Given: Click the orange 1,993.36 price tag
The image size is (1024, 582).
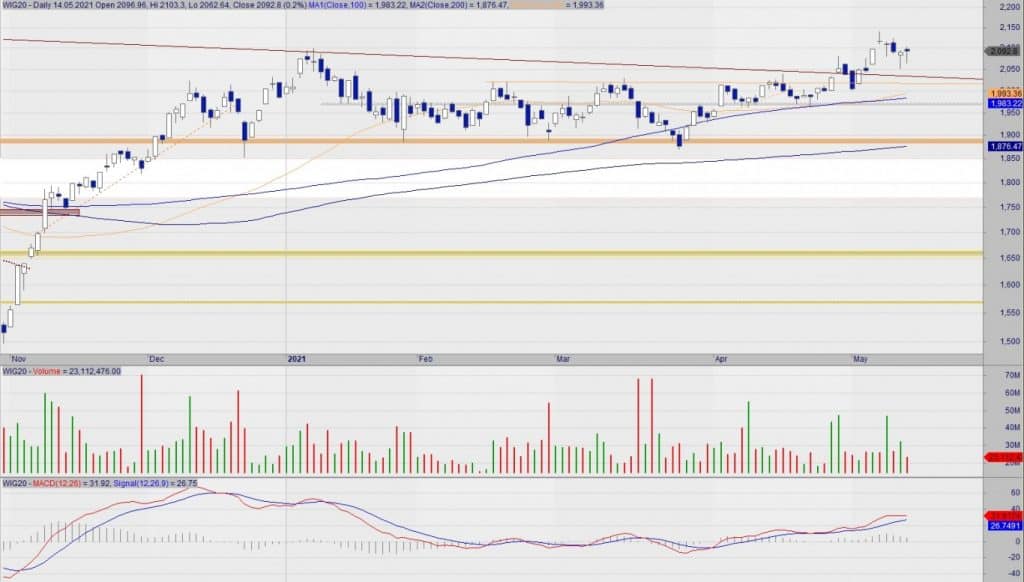Looking at the screenshot, I should (1004, 93).
